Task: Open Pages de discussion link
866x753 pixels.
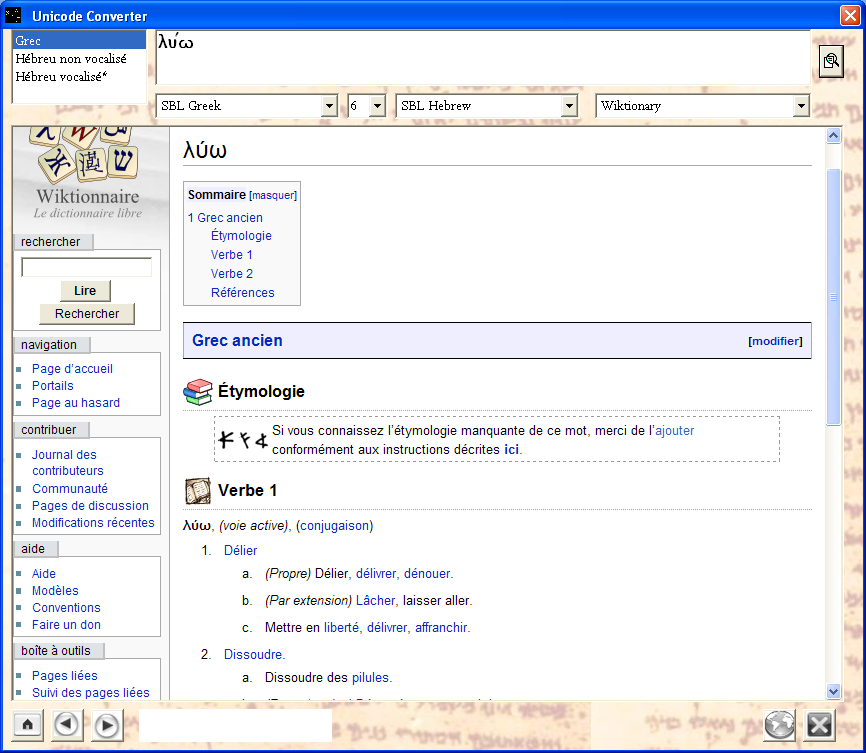Action: (91, 505)
